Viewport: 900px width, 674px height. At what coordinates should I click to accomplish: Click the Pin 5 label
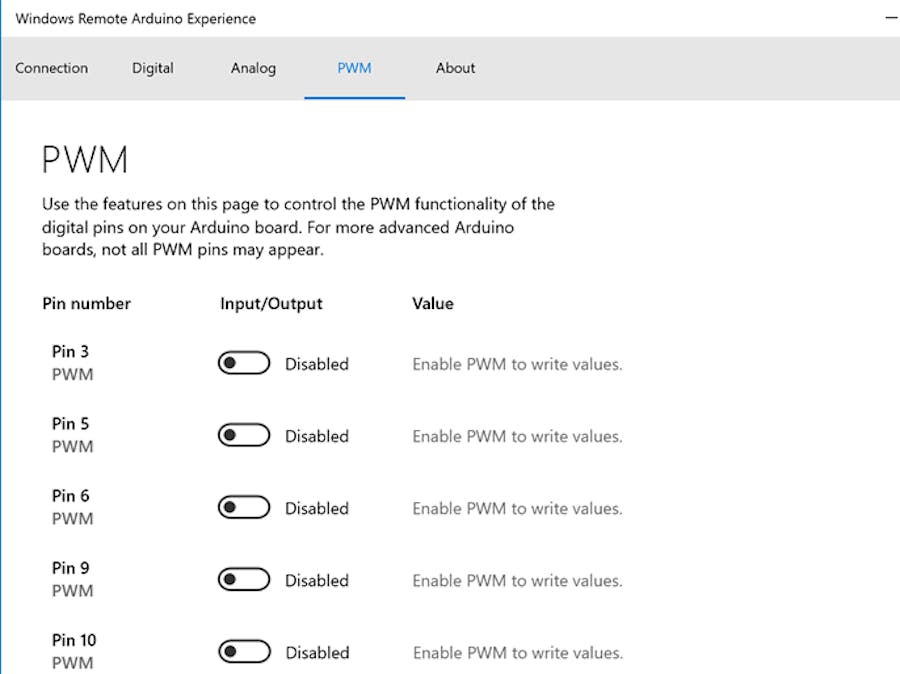70,424
